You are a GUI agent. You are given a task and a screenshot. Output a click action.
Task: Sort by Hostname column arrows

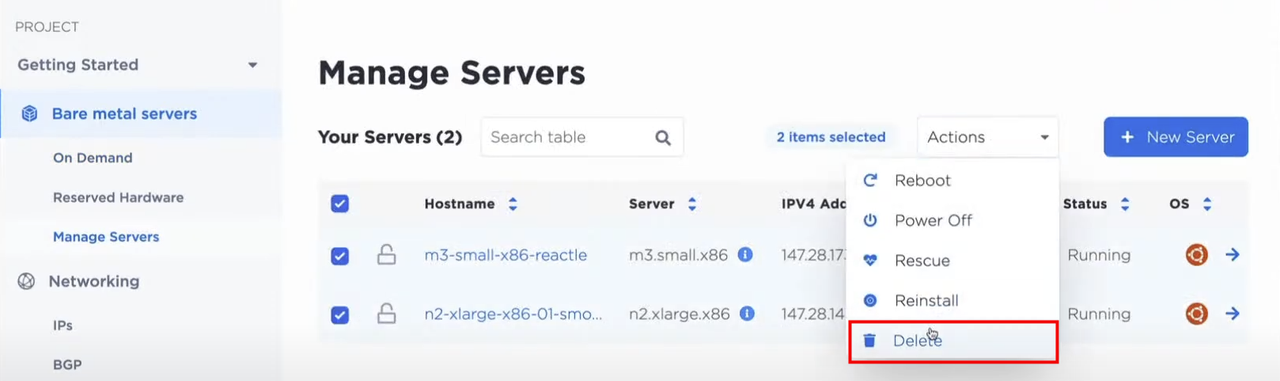(513, 204)
